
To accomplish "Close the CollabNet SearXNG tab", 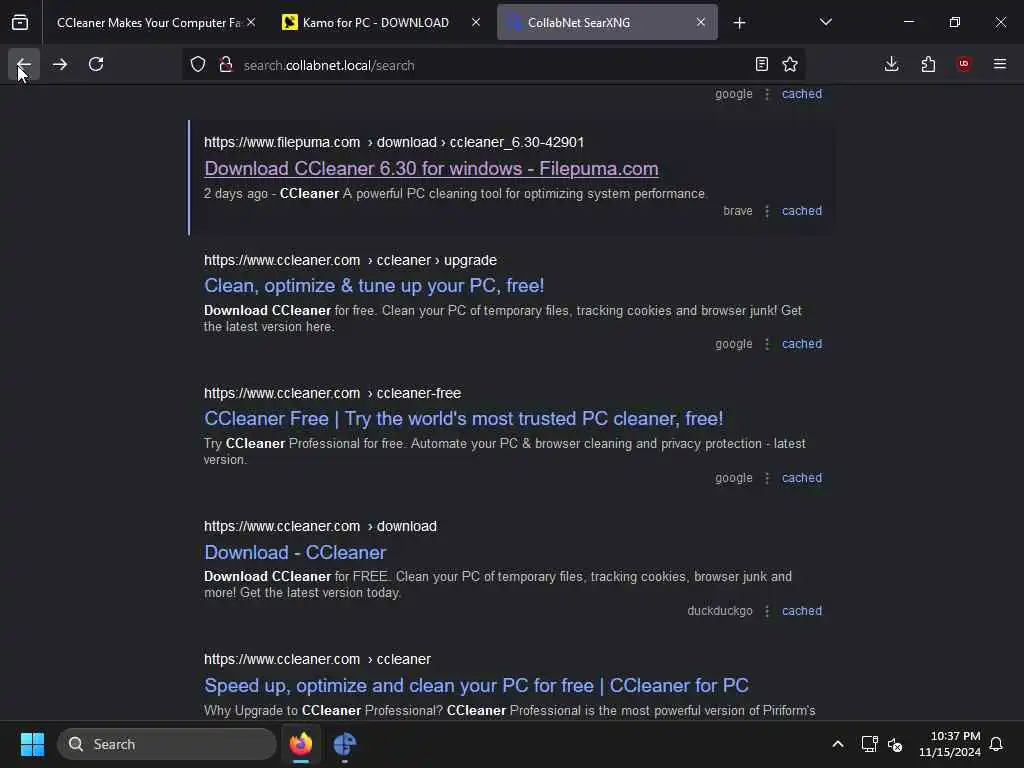I will pyautogui.click(x=701, y=22).
